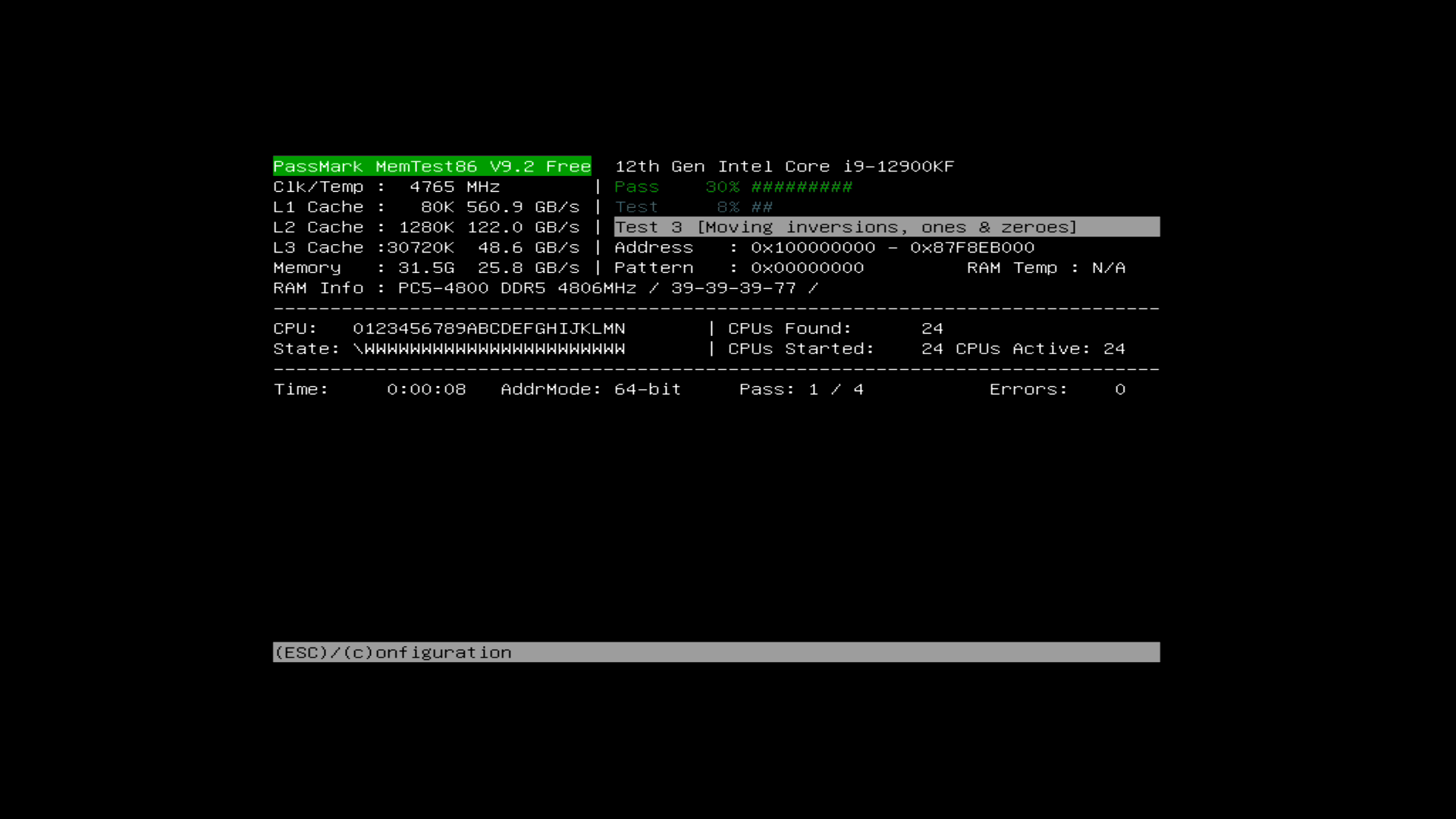Image resolution: width=1456 pixels, height=819 pixels.
Task: Click the Memory 31.5G 25.8 GB/s row
Action: 426,268
